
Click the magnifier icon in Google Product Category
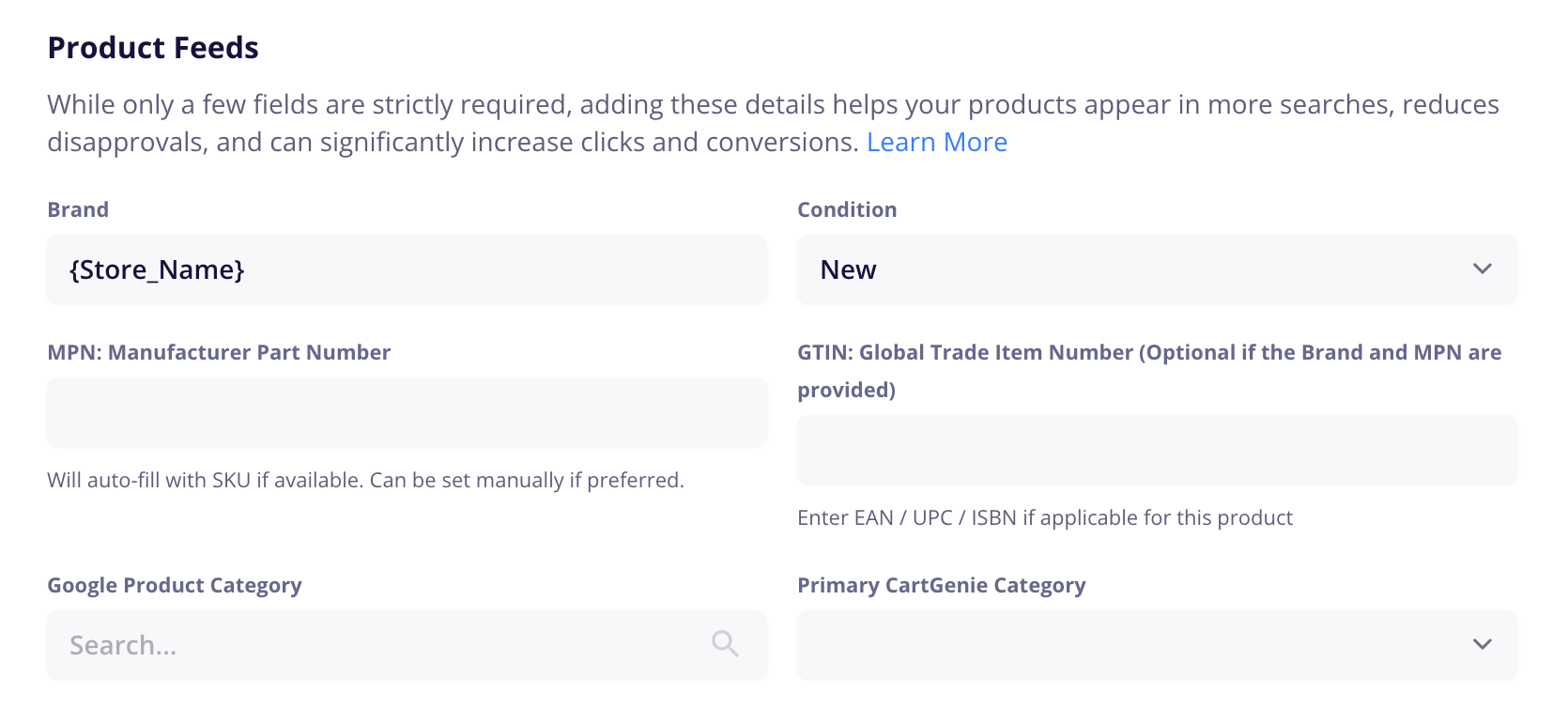[x=725, y=644]
